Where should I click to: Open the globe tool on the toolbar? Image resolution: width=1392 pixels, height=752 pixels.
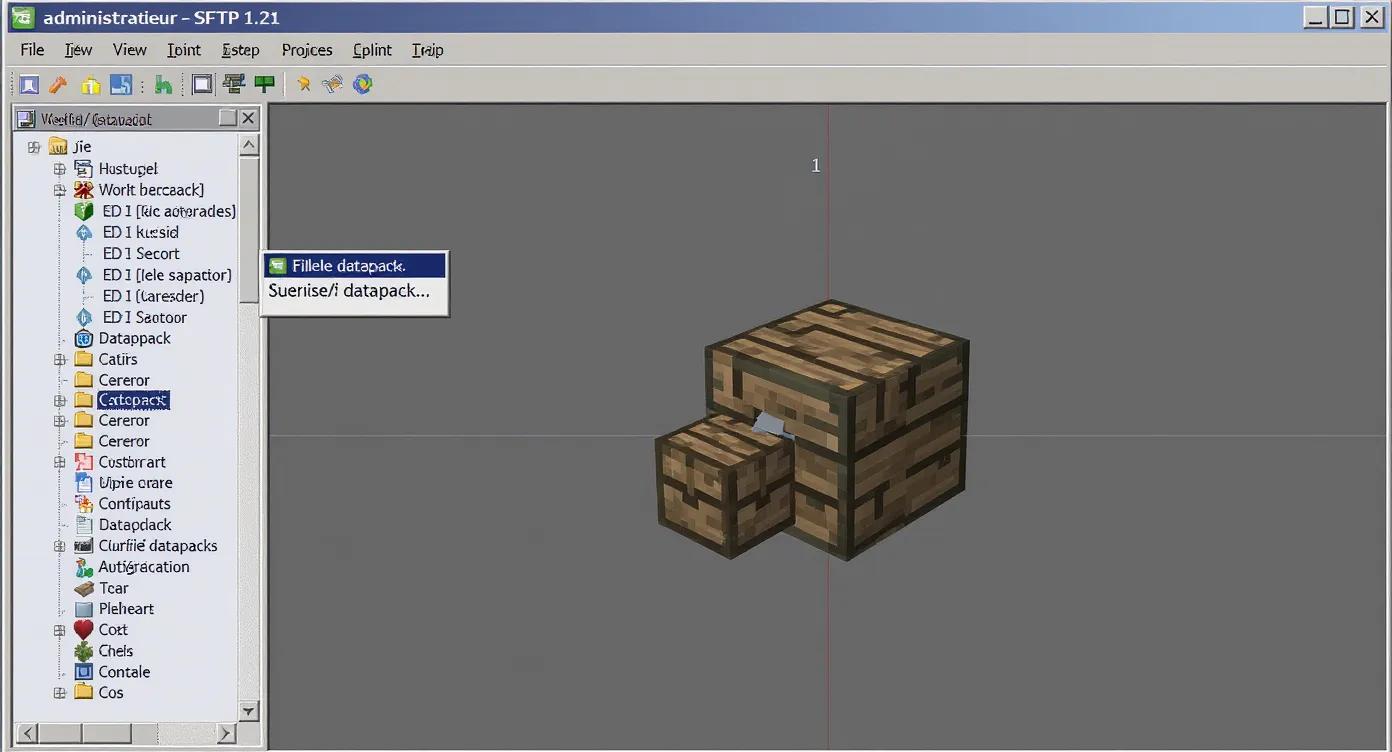click(362, 84)
